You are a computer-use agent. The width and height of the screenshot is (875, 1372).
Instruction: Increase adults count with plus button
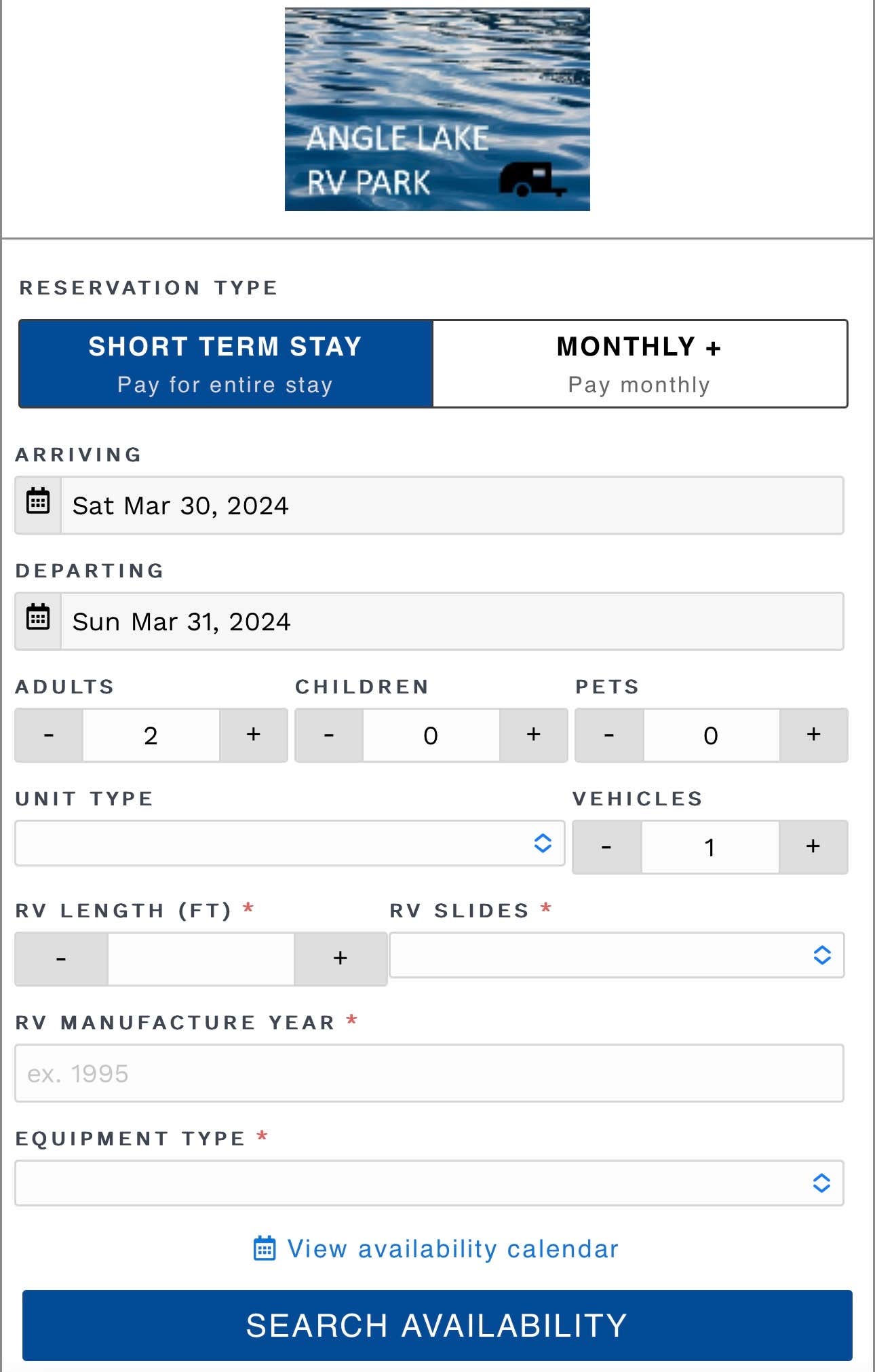pyautogui.click(x=253, y=735)
